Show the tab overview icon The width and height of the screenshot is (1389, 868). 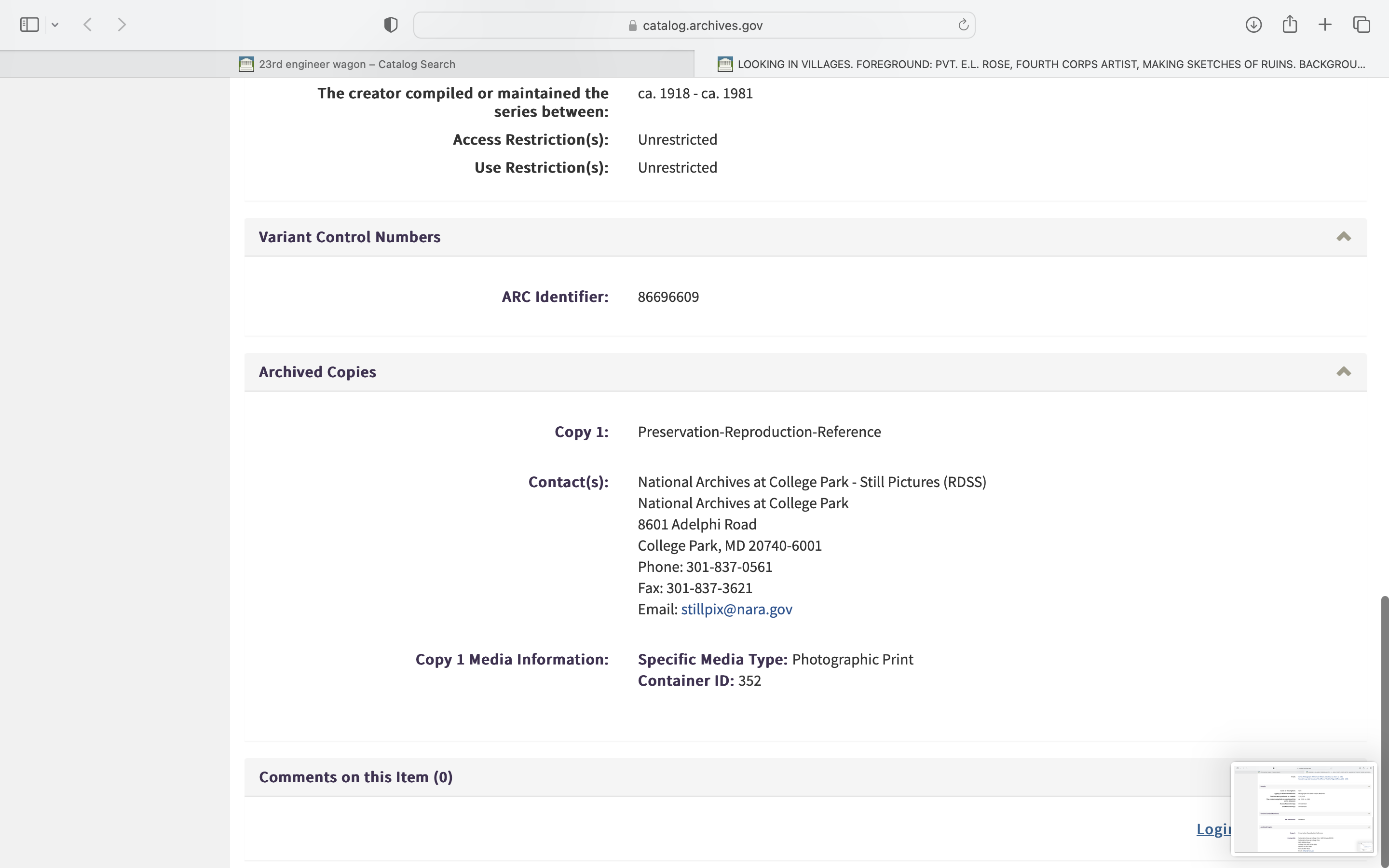point(1362,25)
